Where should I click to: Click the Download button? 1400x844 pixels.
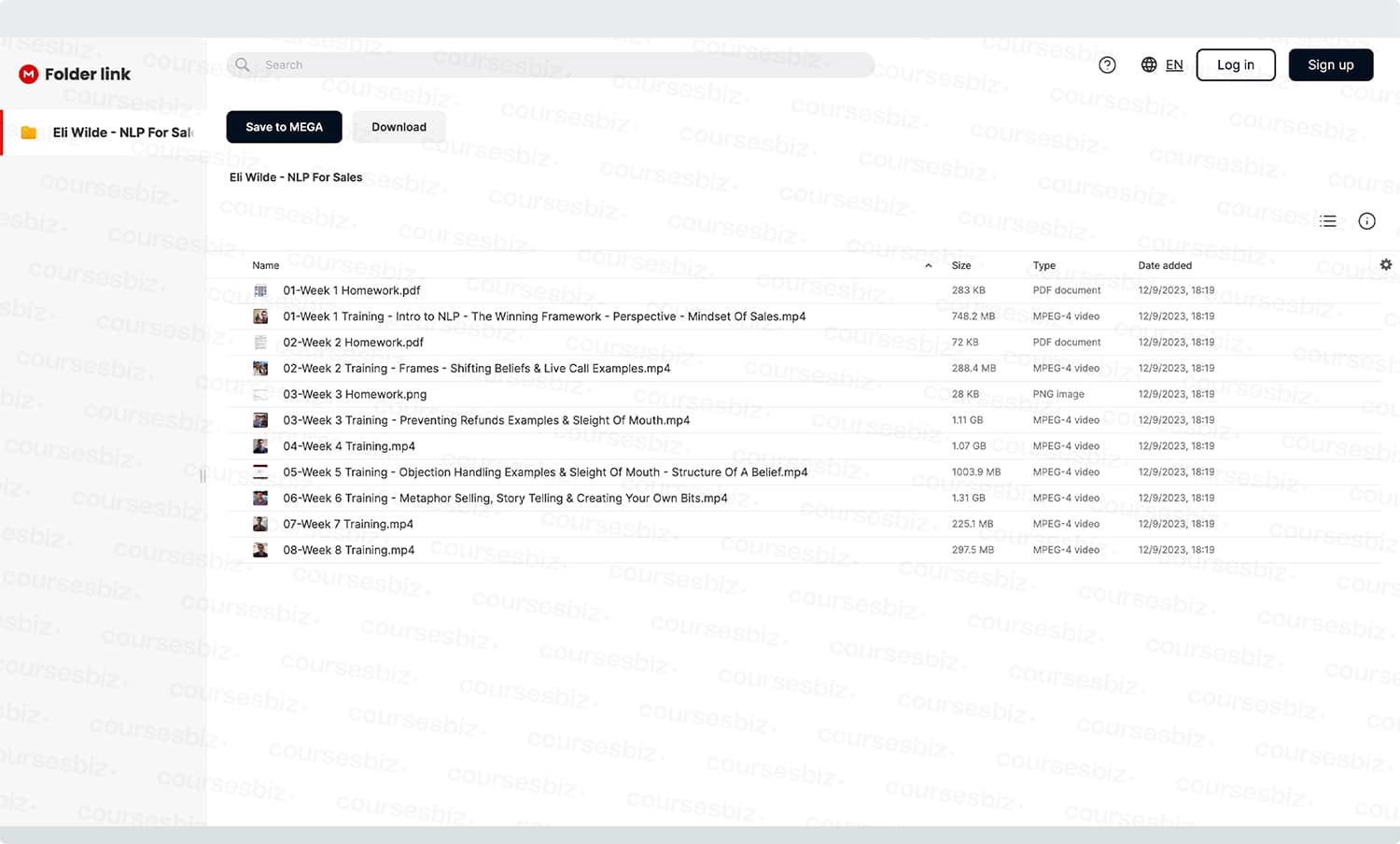click(399, 127)
